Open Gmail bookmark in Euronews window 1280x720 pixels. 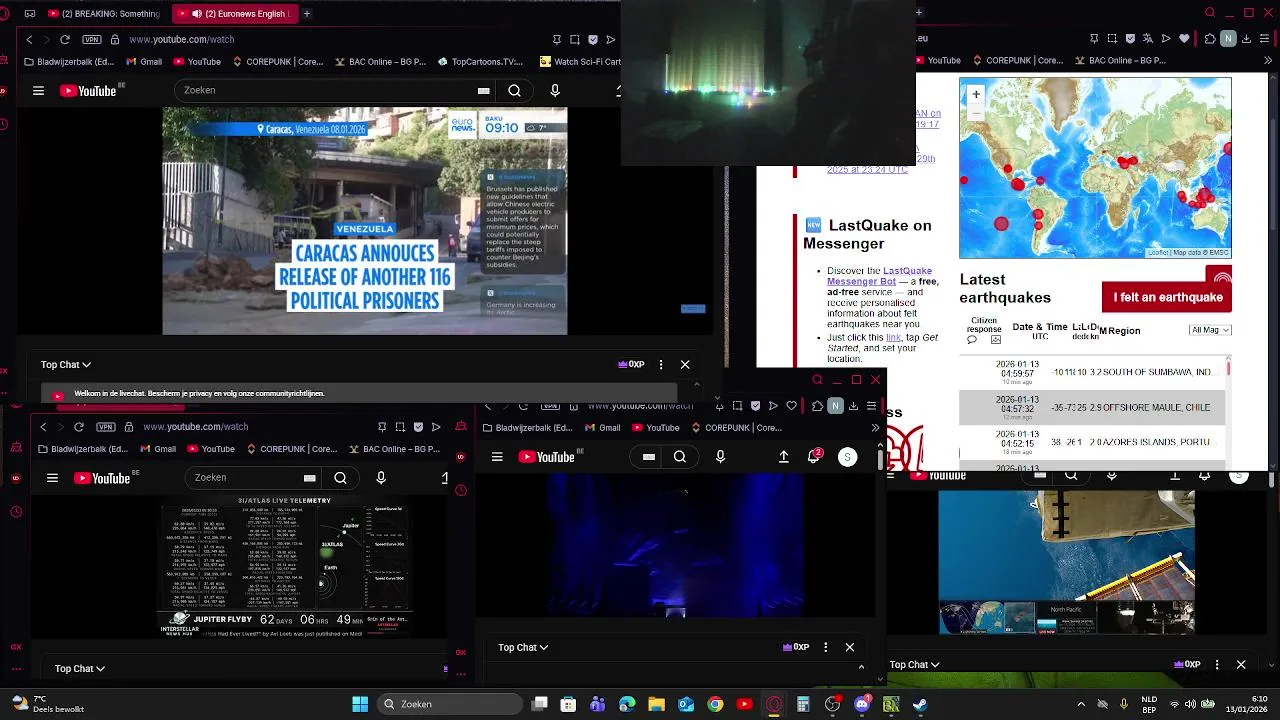(x=143, y=61)
